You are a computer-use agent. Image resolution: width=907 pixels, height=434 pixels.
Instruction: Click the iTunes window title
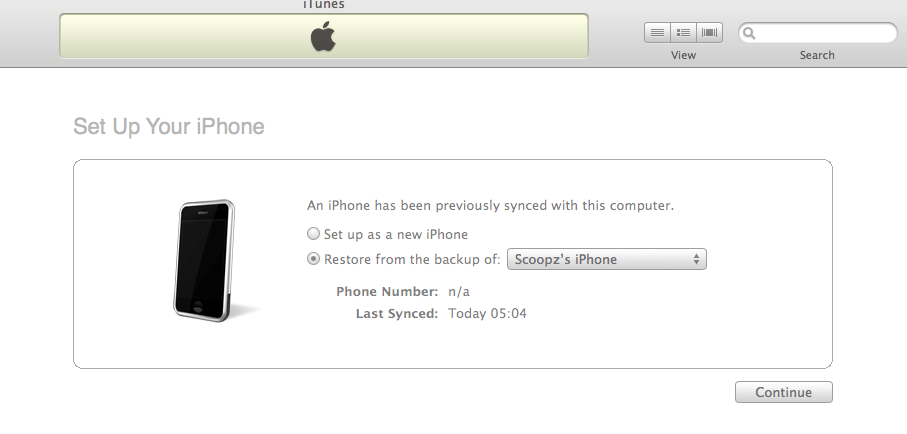click(323, 5)
